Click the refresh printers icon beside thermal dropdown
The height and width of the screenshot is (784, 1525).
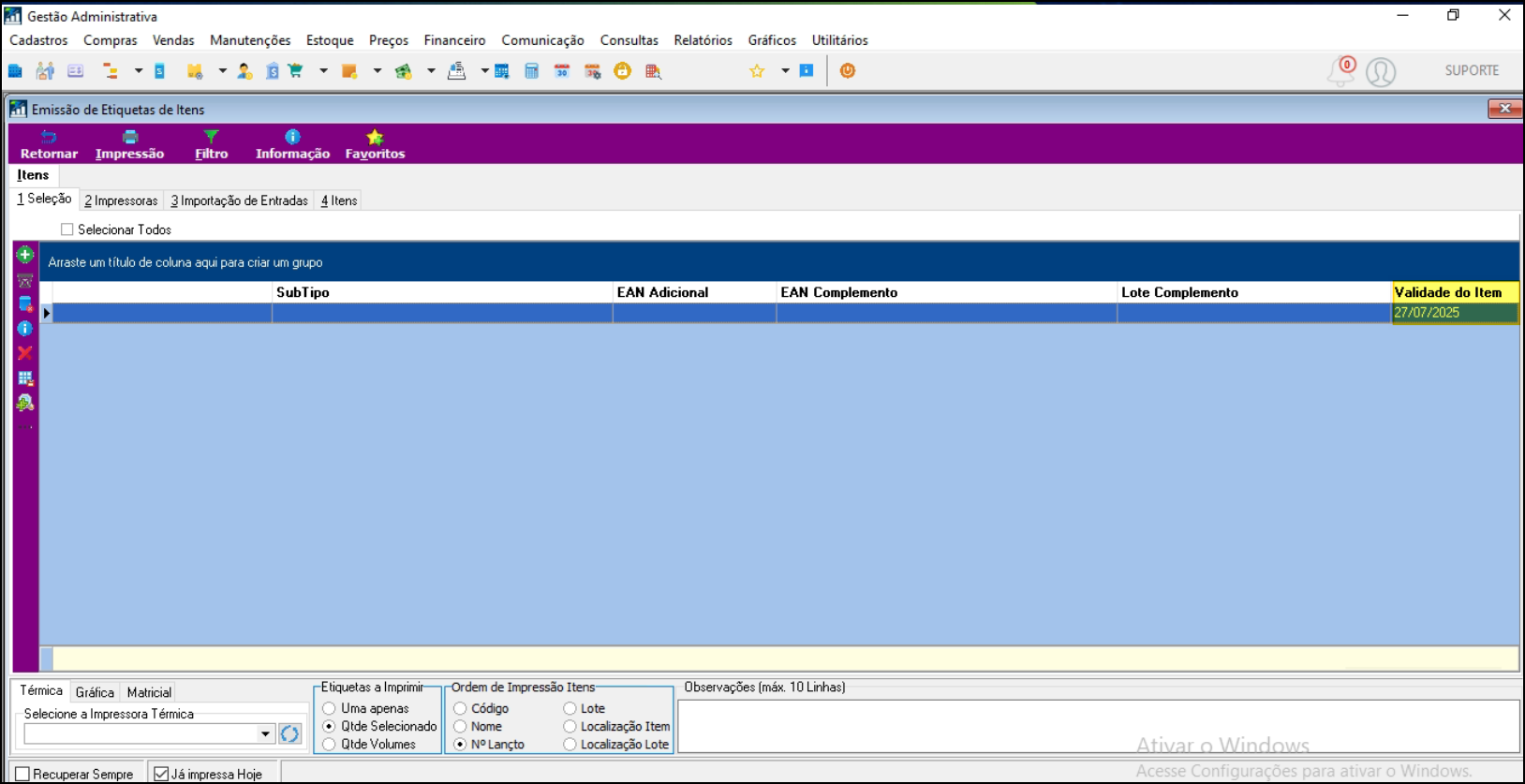pyautogui.click(x=289, y=734)
